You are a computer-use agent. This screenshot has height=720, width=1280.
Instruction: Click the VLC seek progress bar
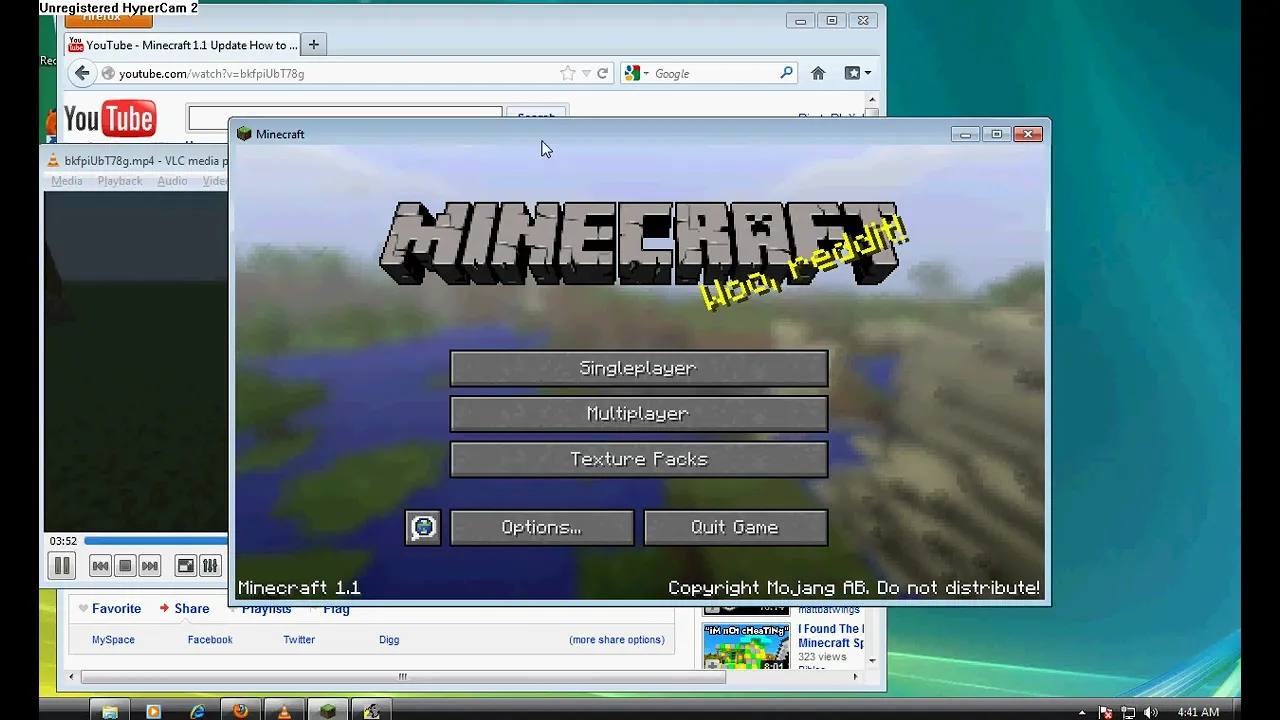click(x=155, y=541)
